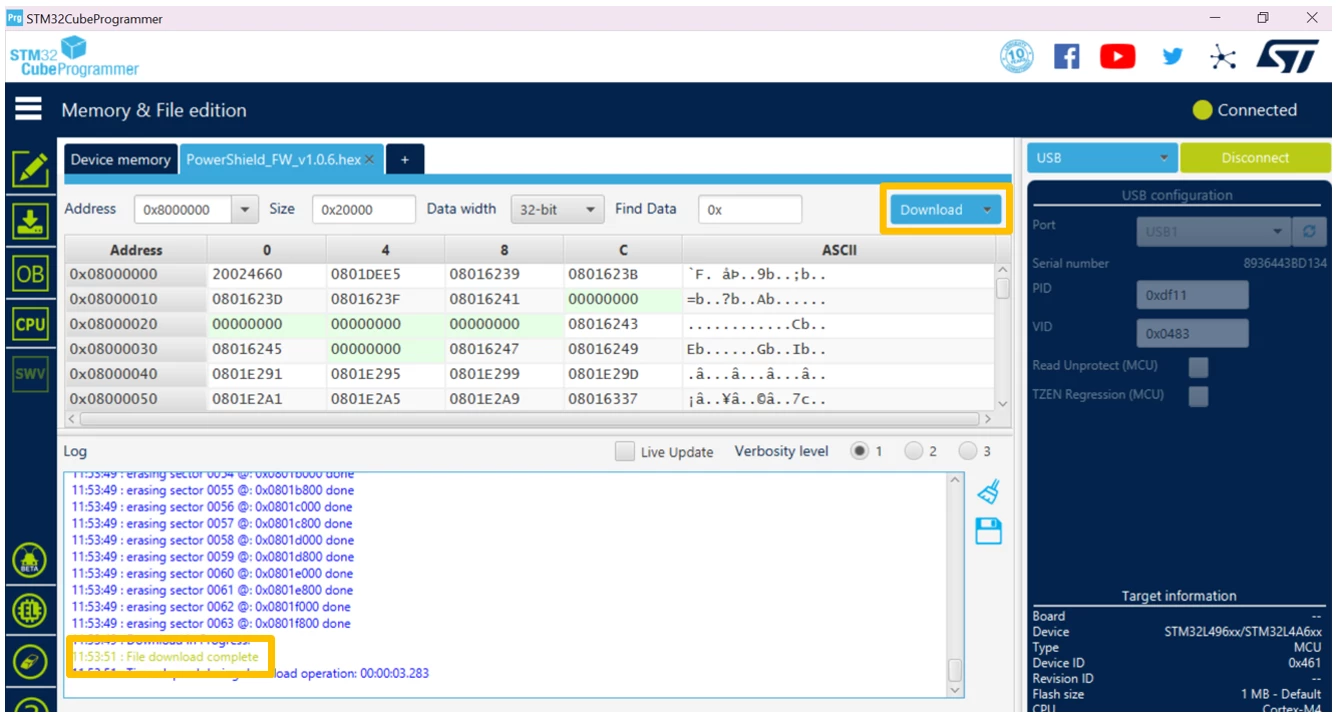The image size is (1339, 719).
Task: Click the Download button
Action: click(x=945, y=209)
